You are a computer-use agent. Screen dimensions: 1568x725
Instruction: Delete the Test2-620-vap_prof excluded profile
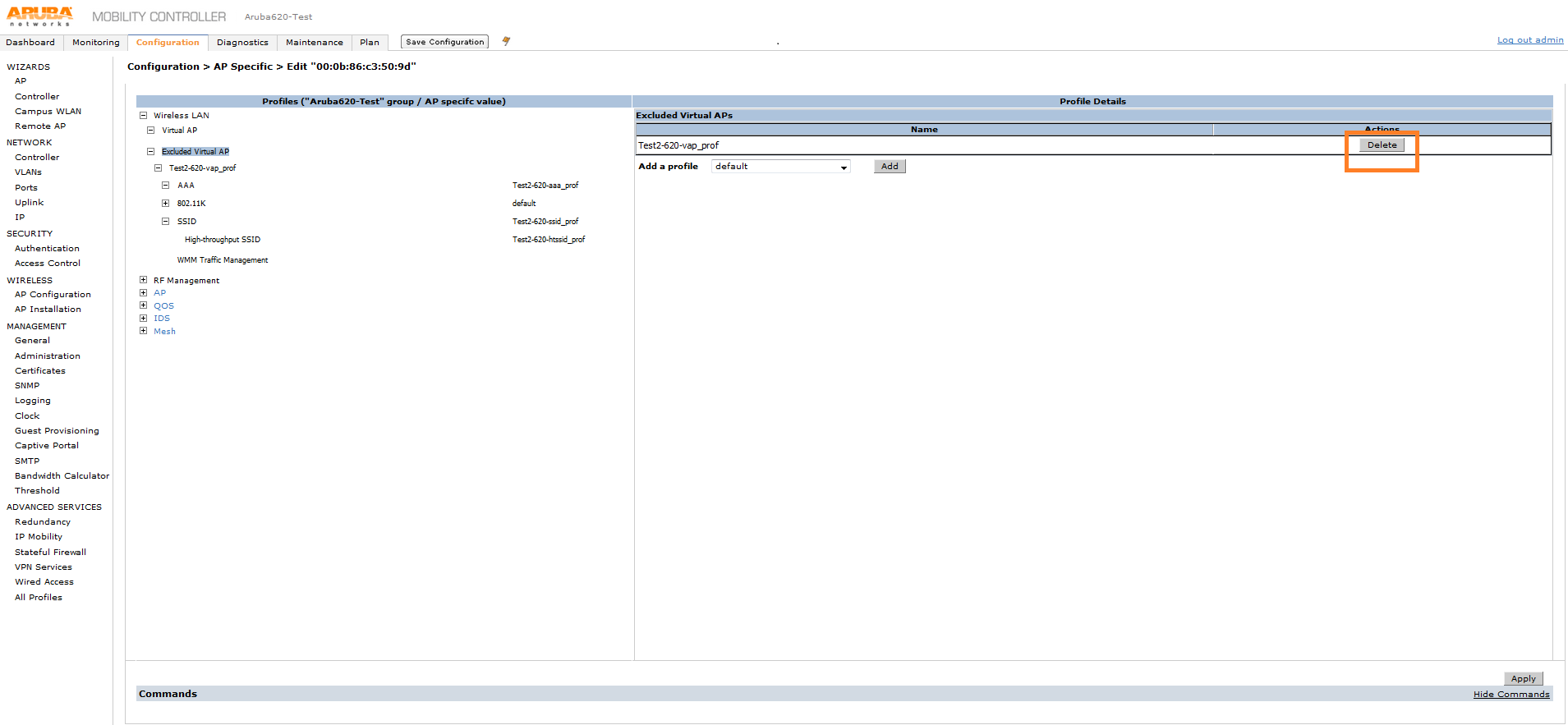click(1382, 145)
